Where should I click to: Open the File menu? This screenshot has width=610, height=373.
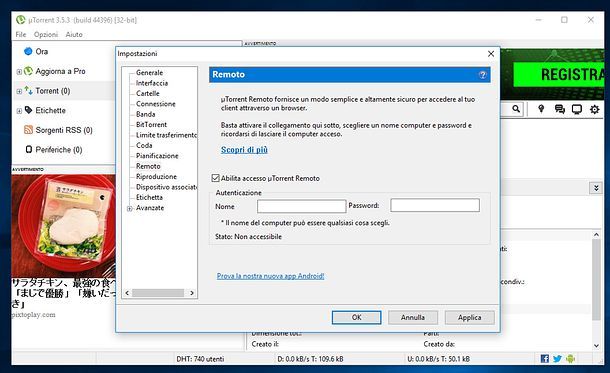point(21,35)
